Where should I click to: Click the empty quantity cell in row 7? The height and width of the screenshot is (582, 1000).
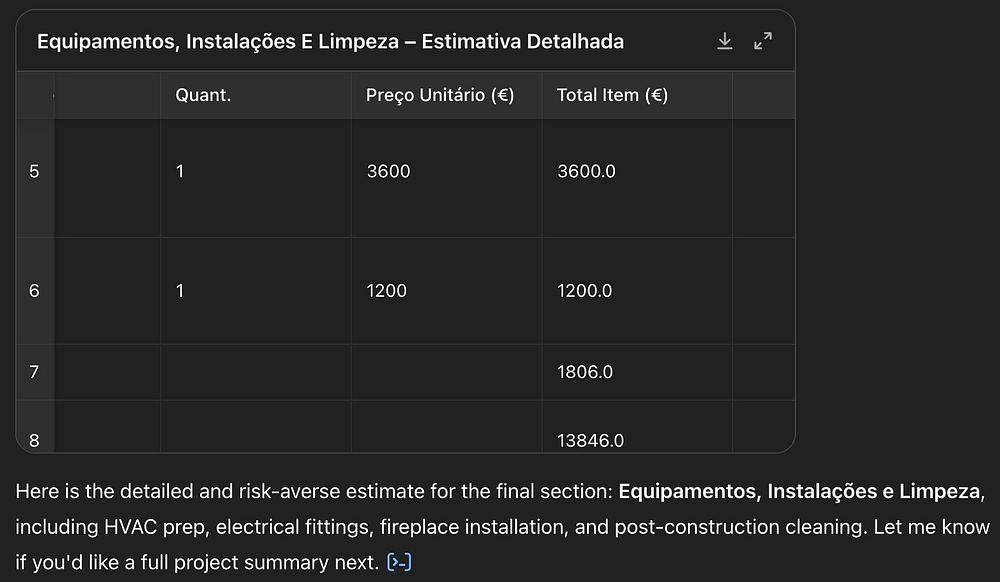255,372
